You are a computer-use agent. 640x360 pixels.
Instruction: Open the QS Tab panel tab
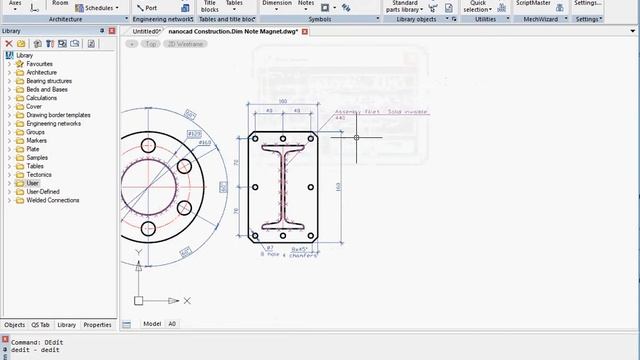click(40, 325)
